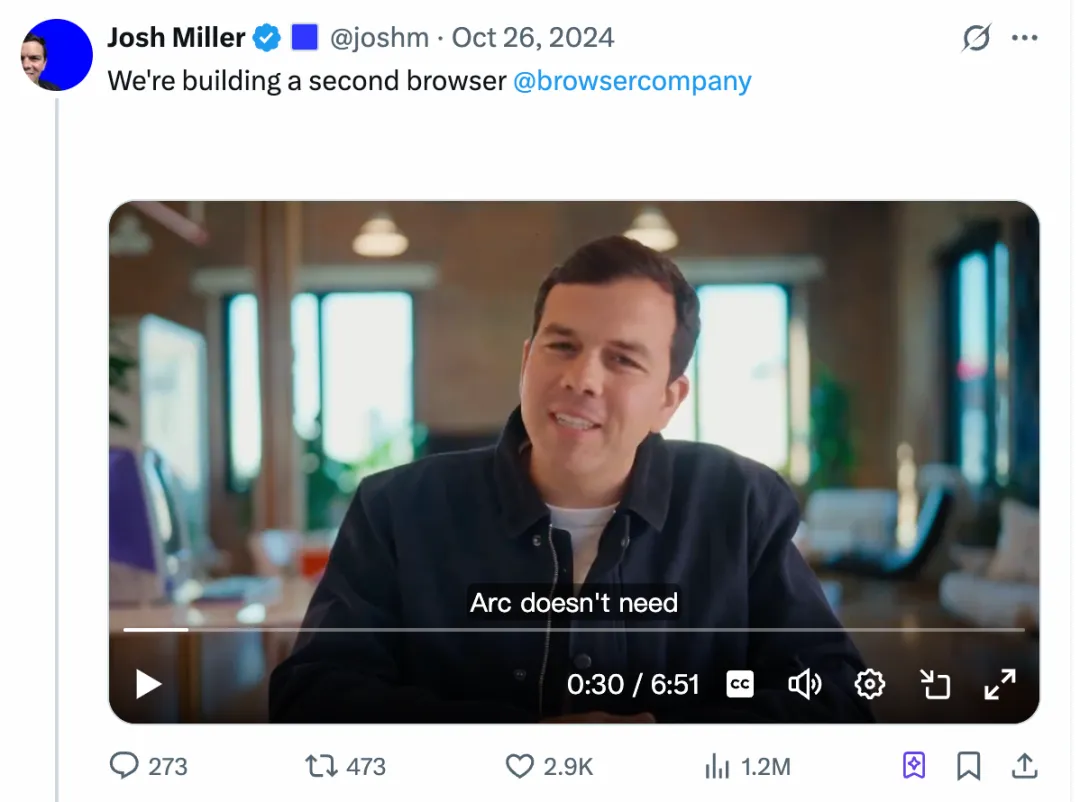The width and height of the screenshot is (1080, 802).
Task: Like the tweet with 2.9K likes
Action: [520, 766]
